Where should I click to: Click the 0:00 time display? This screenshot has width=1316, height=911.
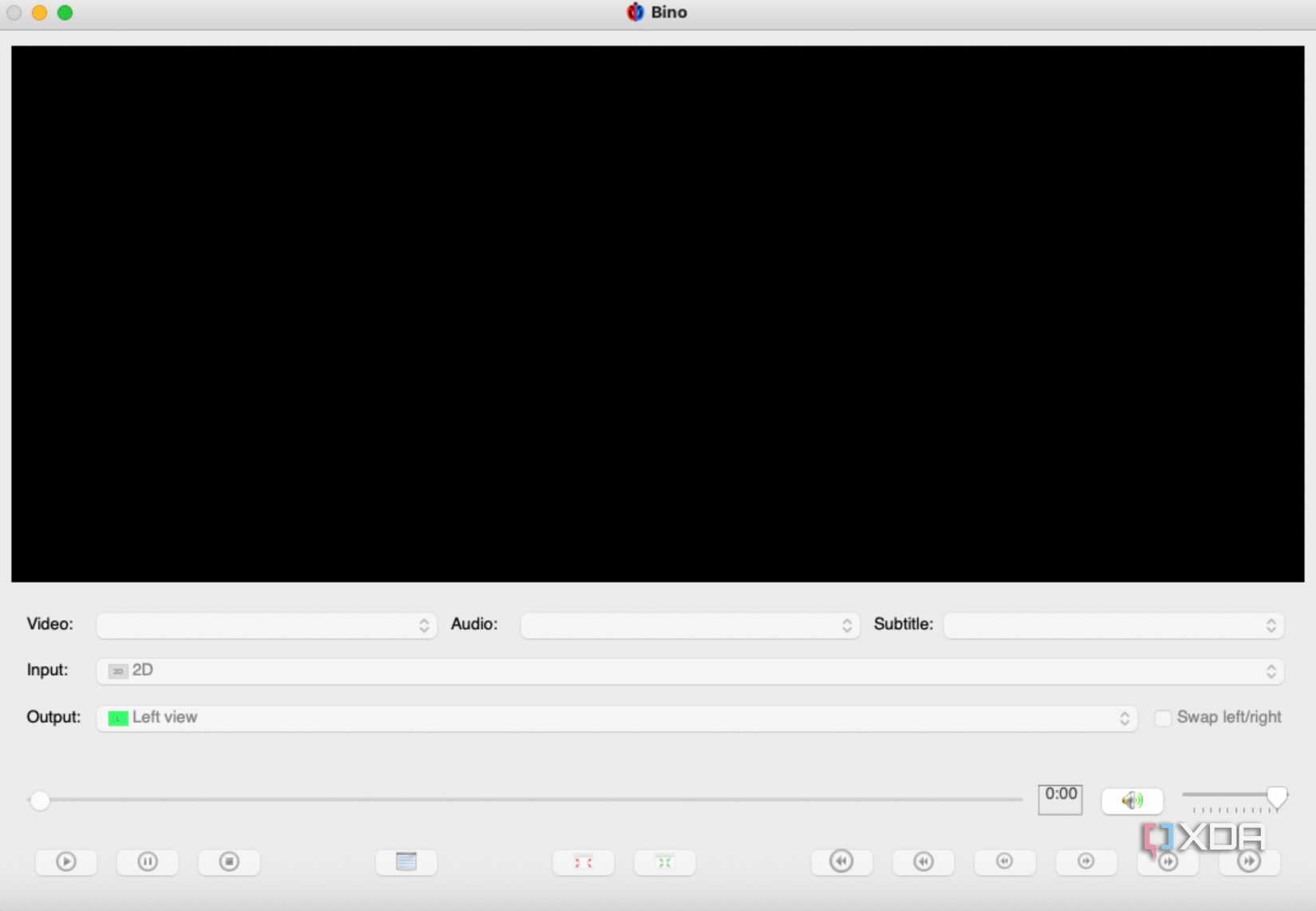point(1060,799)
